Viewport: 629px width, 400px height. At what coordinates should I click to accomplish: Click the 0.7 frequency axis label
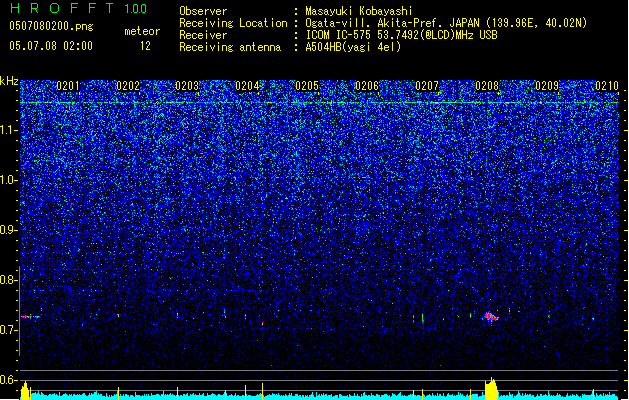9,330
